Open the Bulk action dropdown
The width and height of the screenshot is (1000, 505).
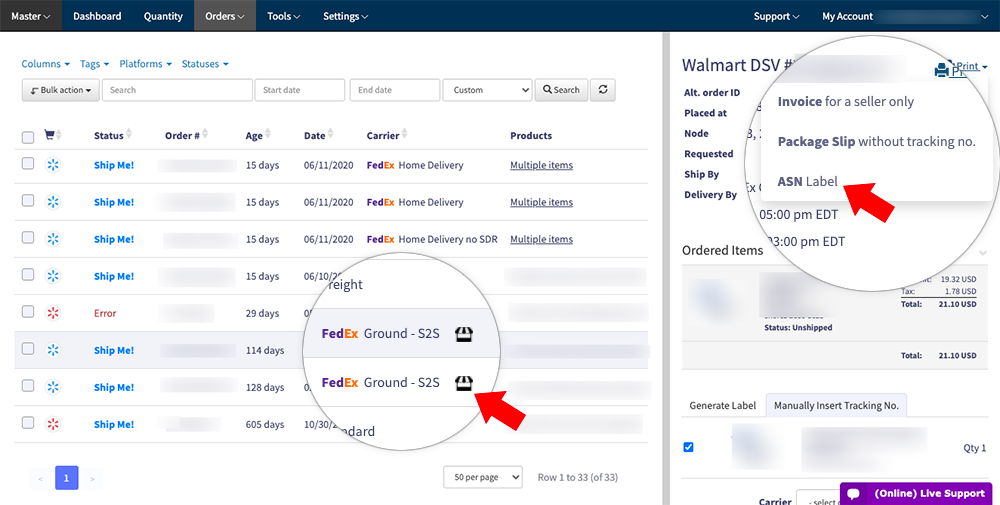tap(61, 90)
